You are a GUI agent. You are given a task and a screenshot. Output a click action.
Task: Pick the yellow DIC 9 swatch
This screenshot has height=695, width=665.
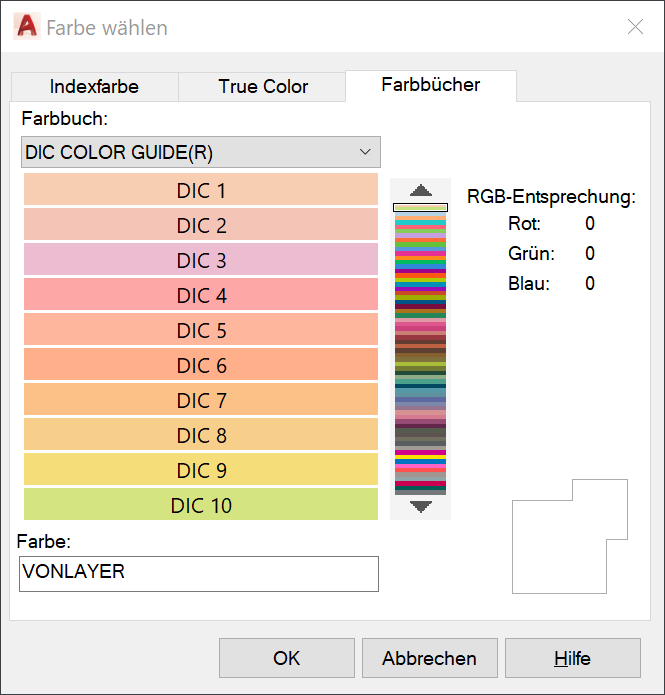point(201,470)
